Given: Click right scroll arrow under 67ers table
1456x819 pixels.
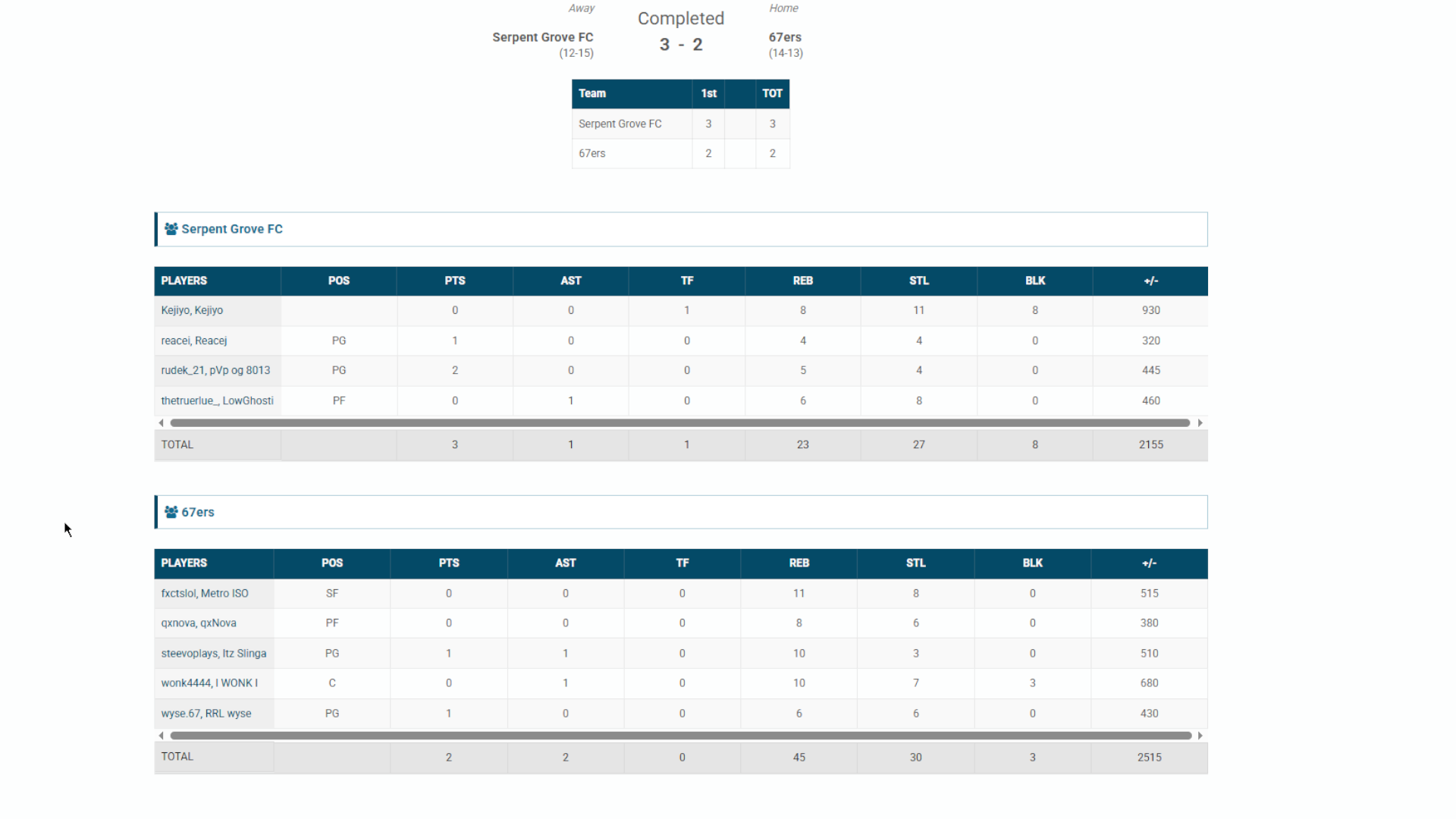Looking at the screenshot, I should tap(1200, 736).
